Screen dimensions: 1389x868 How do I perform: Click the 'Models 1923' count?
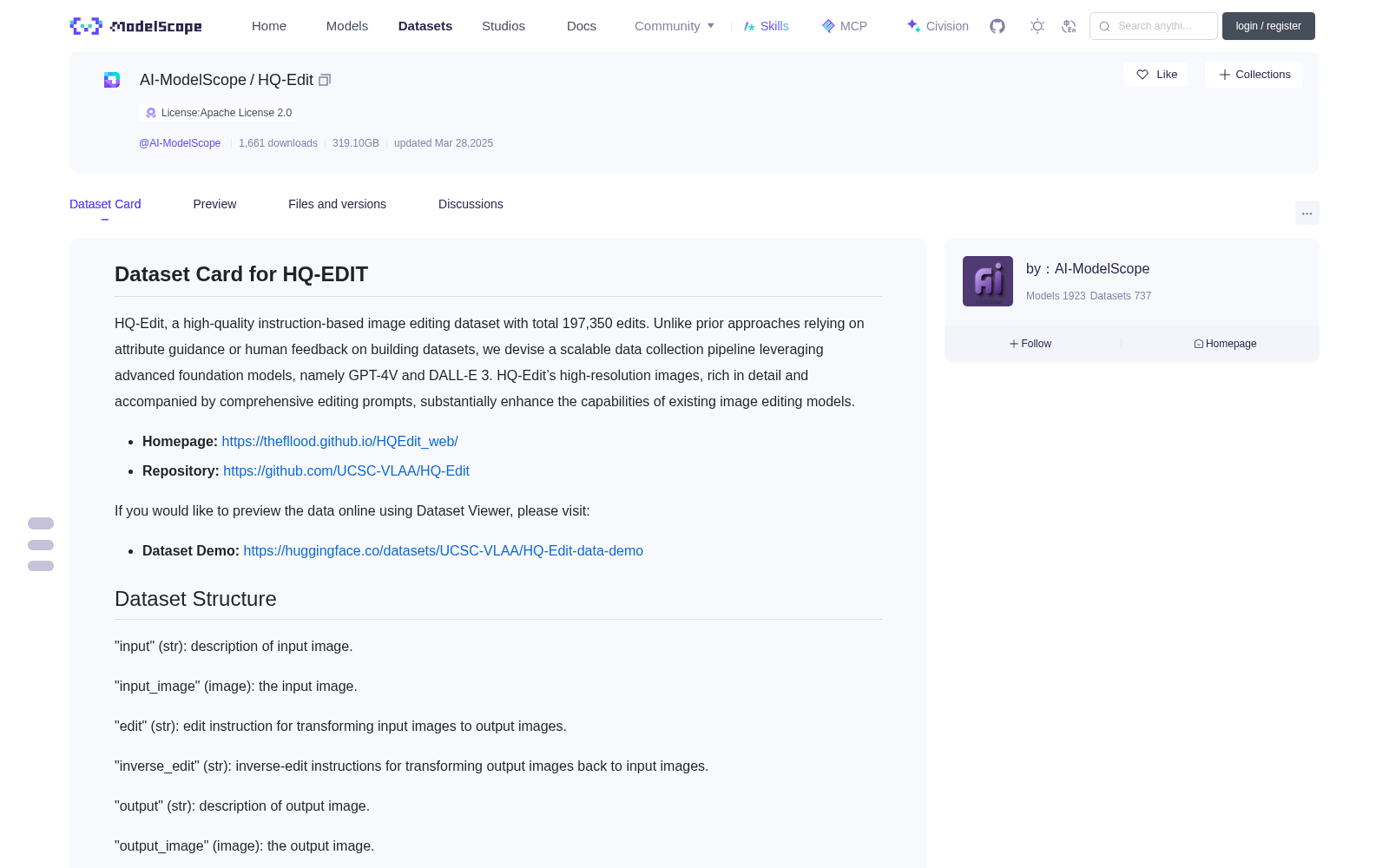tap(1056, 296)
